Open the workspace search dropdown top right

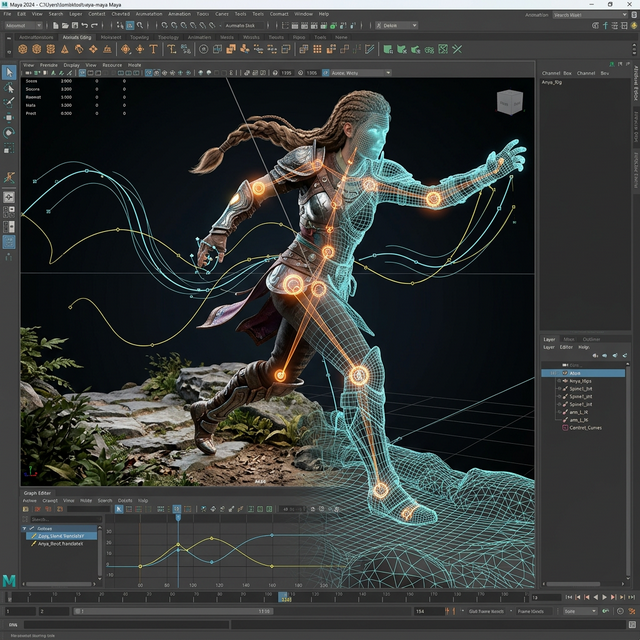coord(590,15)
